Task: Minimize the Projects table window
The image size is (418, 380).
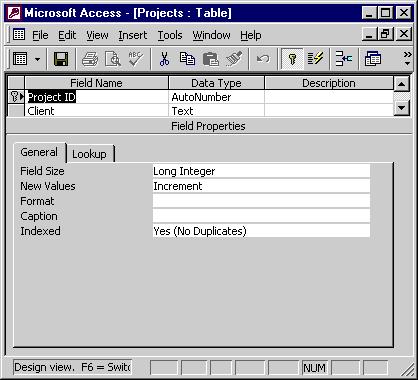Action: pyautogui.click(x=369, y=34)
